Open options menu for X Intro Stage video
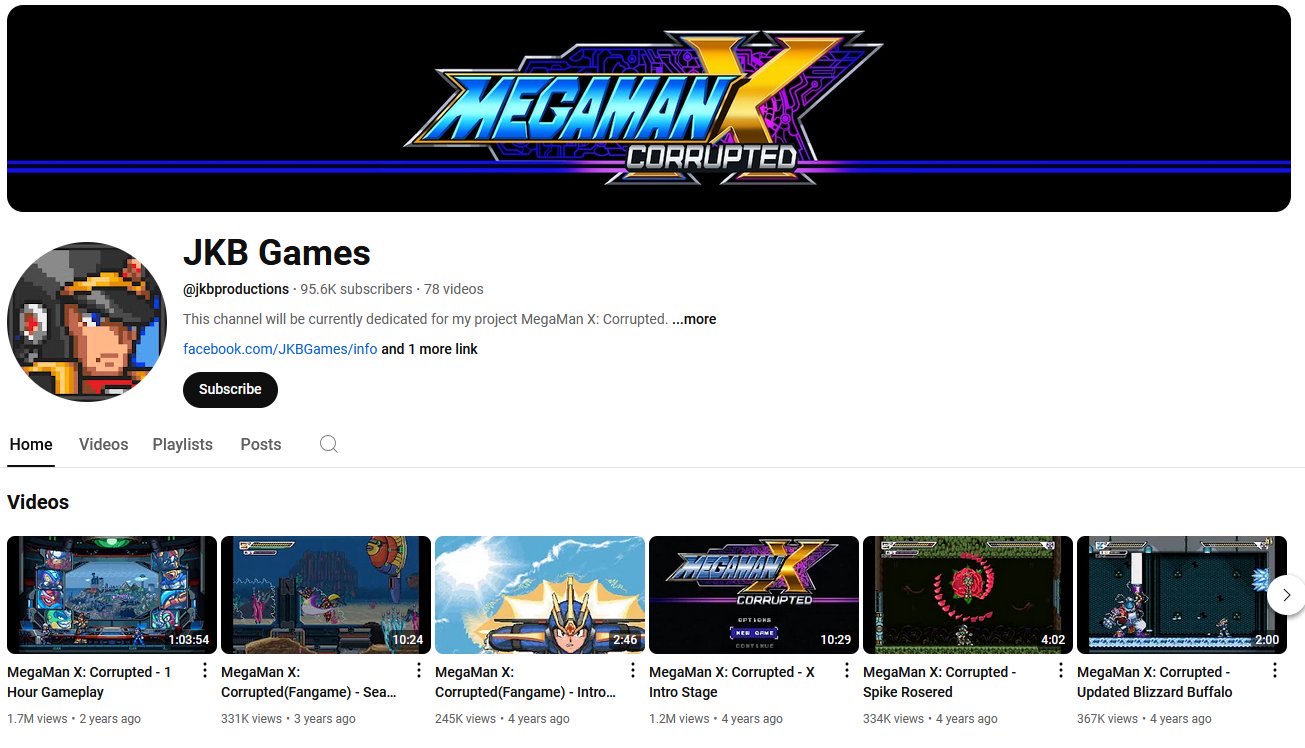Viewport: 1305px width, 748px height. pyautogui.click(x=847, y=671)
